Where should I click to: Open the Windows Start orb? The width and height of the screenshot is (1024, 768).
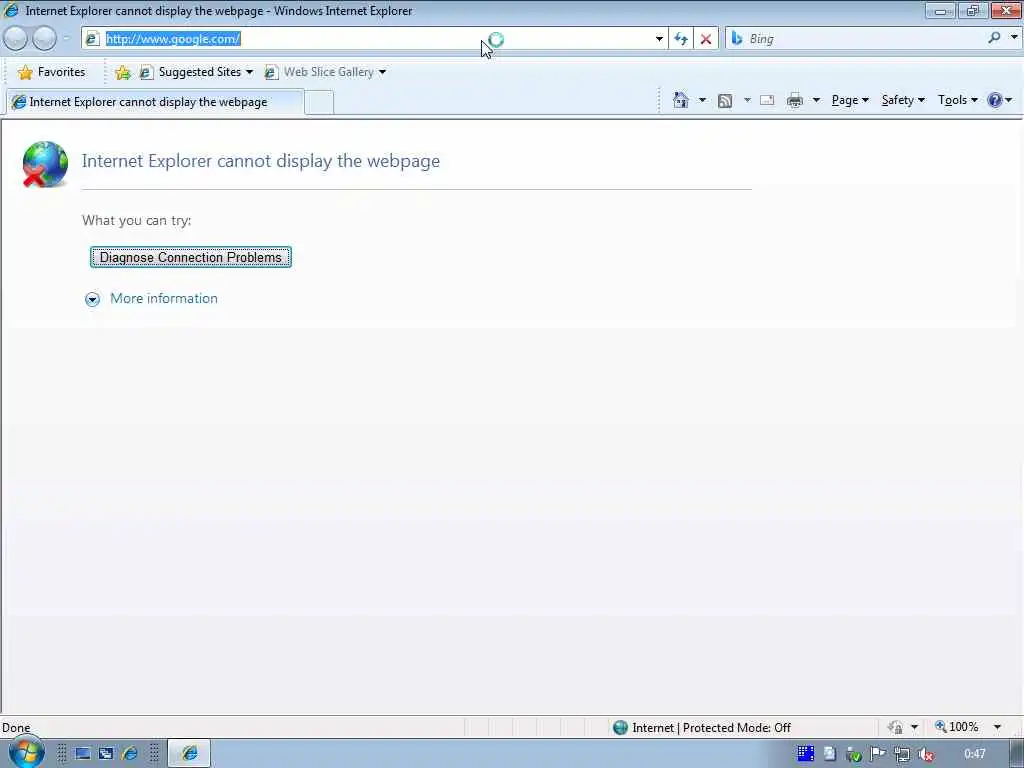pos(26,752)
